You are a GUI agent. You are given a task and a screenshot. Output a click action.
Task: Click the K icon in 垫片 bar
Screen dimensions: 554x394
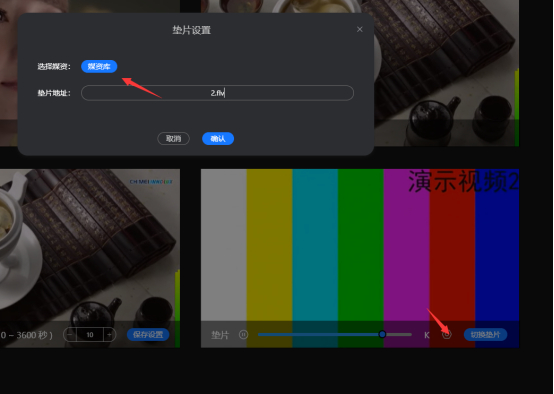click(x=427, y=335)
